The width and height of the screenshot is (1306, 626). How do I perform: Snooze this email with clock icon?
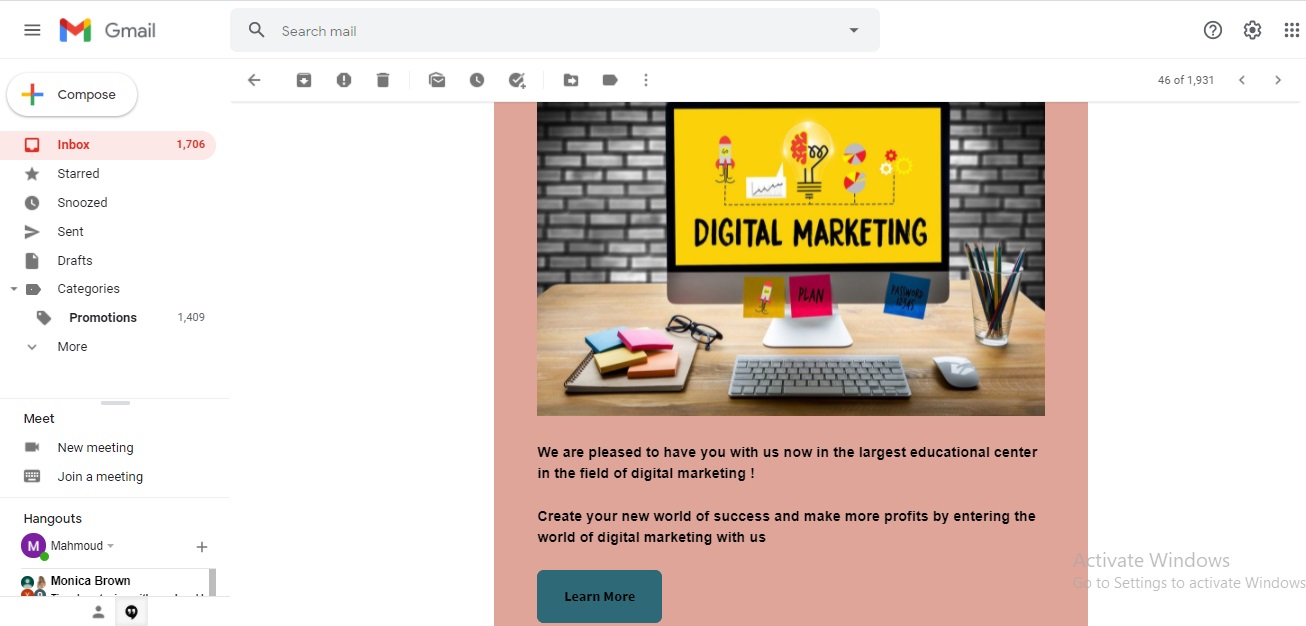click(x=477, y=80)
